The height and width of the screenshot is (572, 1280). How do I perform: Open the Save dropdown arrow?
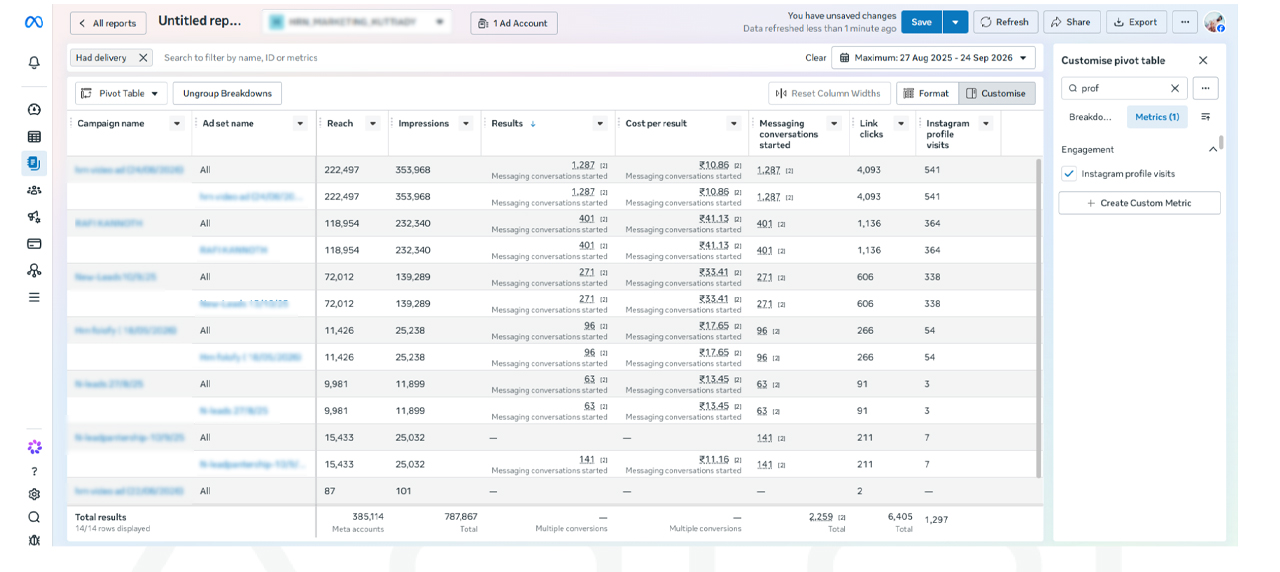(955, 22)
